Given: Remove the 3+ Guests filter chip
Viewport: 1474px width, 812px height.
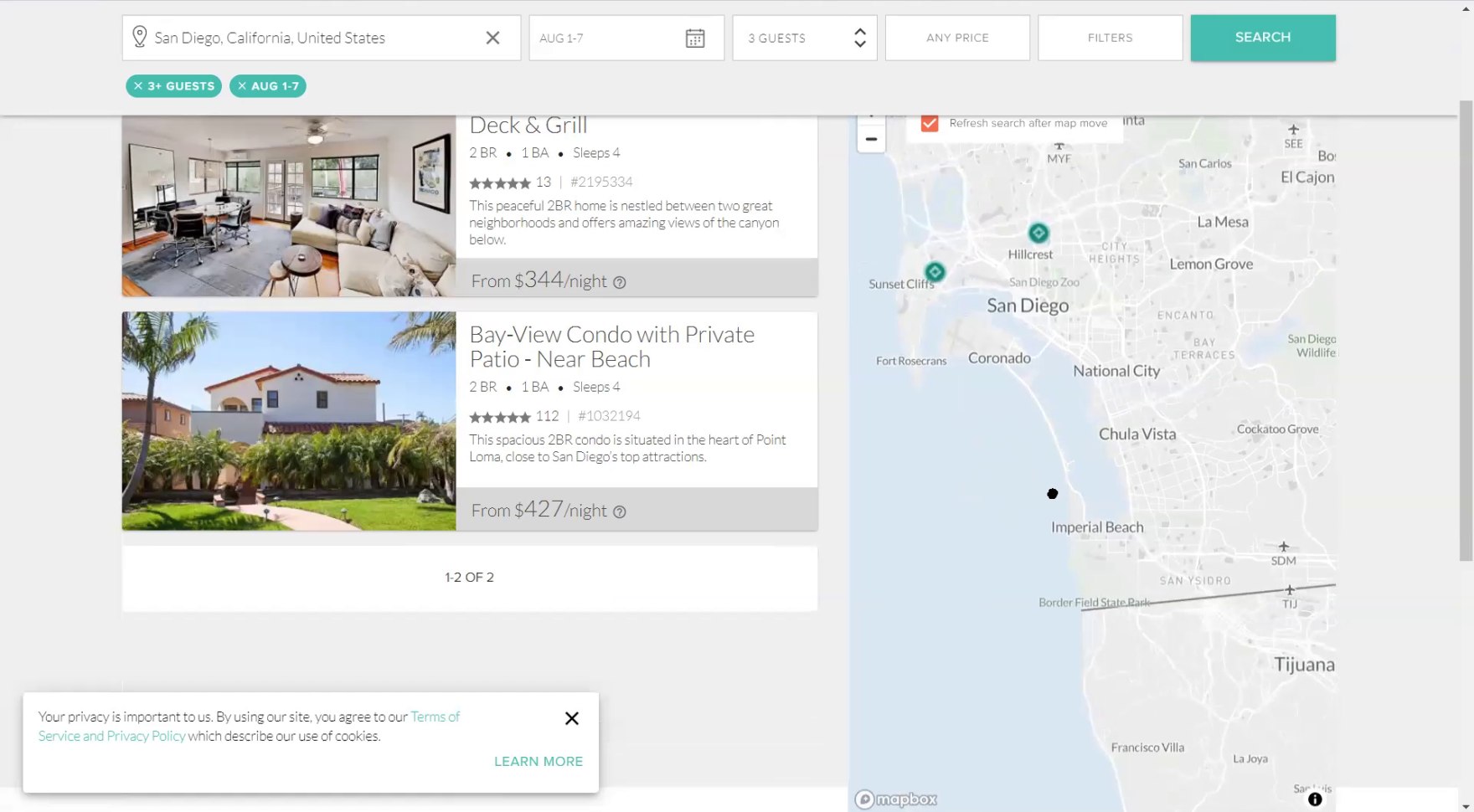Looking at the screenshot, I should [x=139, y=86].
